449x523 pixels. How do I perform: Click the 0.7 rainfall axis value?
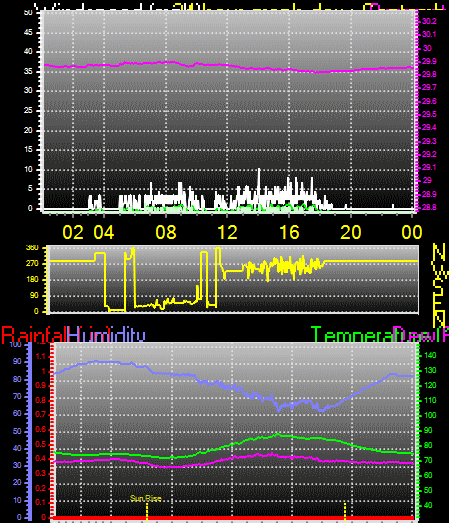click(x=41, y=415)
